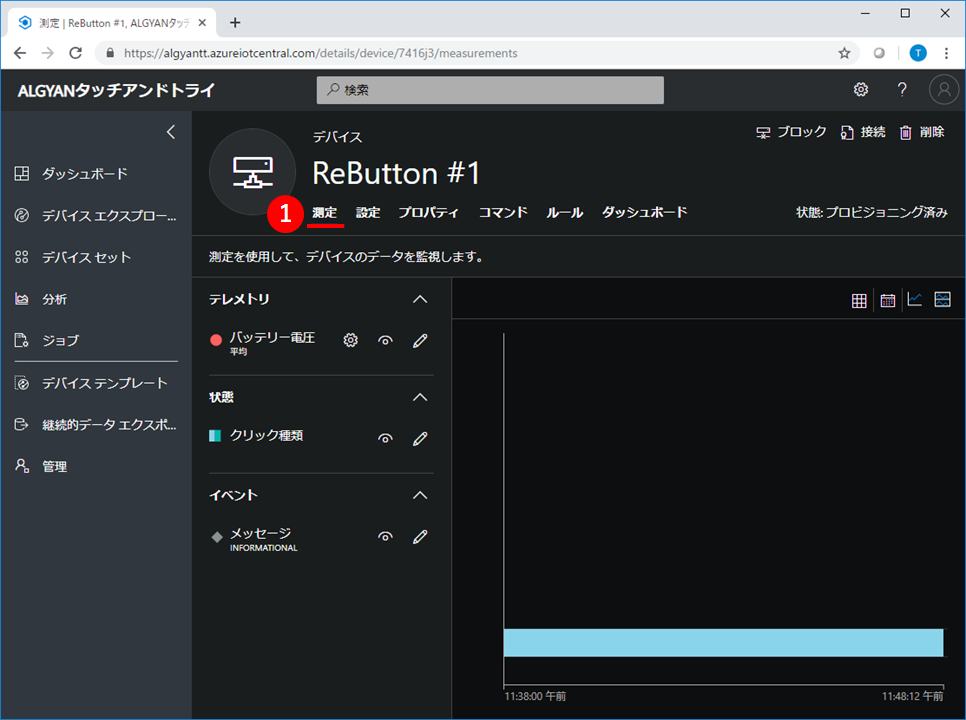
Task: Toggle visibility of バッテリー電圧
Action: coord(385,340)
